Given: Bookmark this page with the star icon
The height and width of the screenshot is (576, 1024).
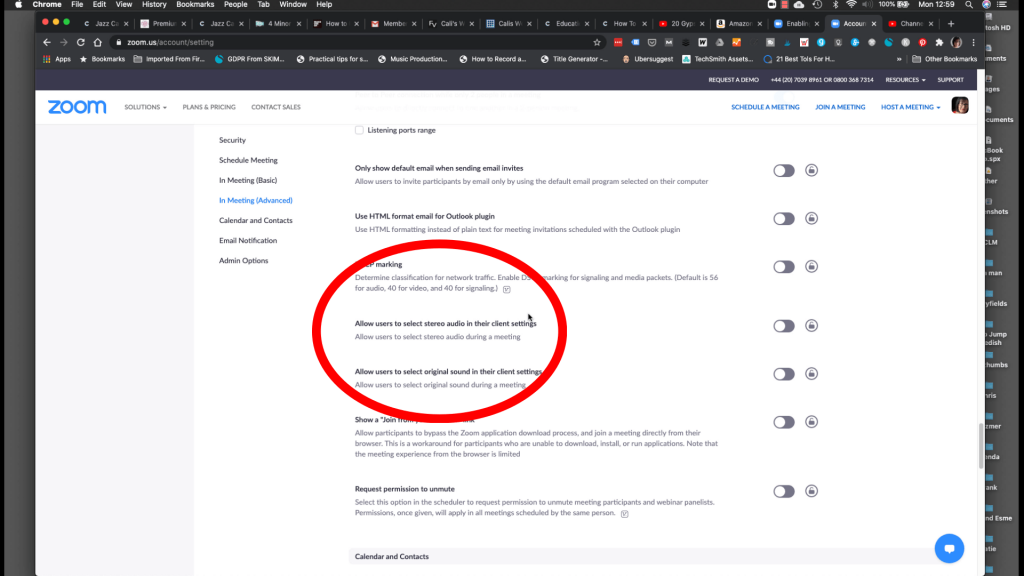Looking at the screenshot, I should coord(597,42).
